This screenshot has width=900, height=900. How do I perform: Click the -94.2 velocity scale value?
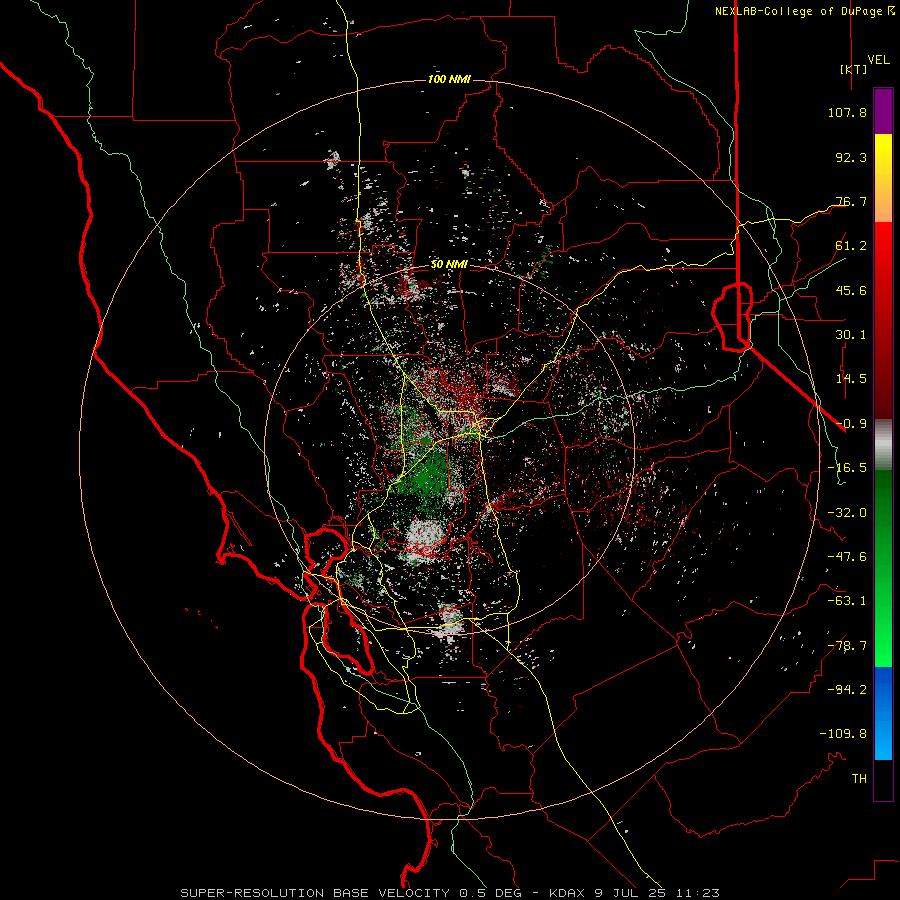pyautogui.click(x=847, y=690)
